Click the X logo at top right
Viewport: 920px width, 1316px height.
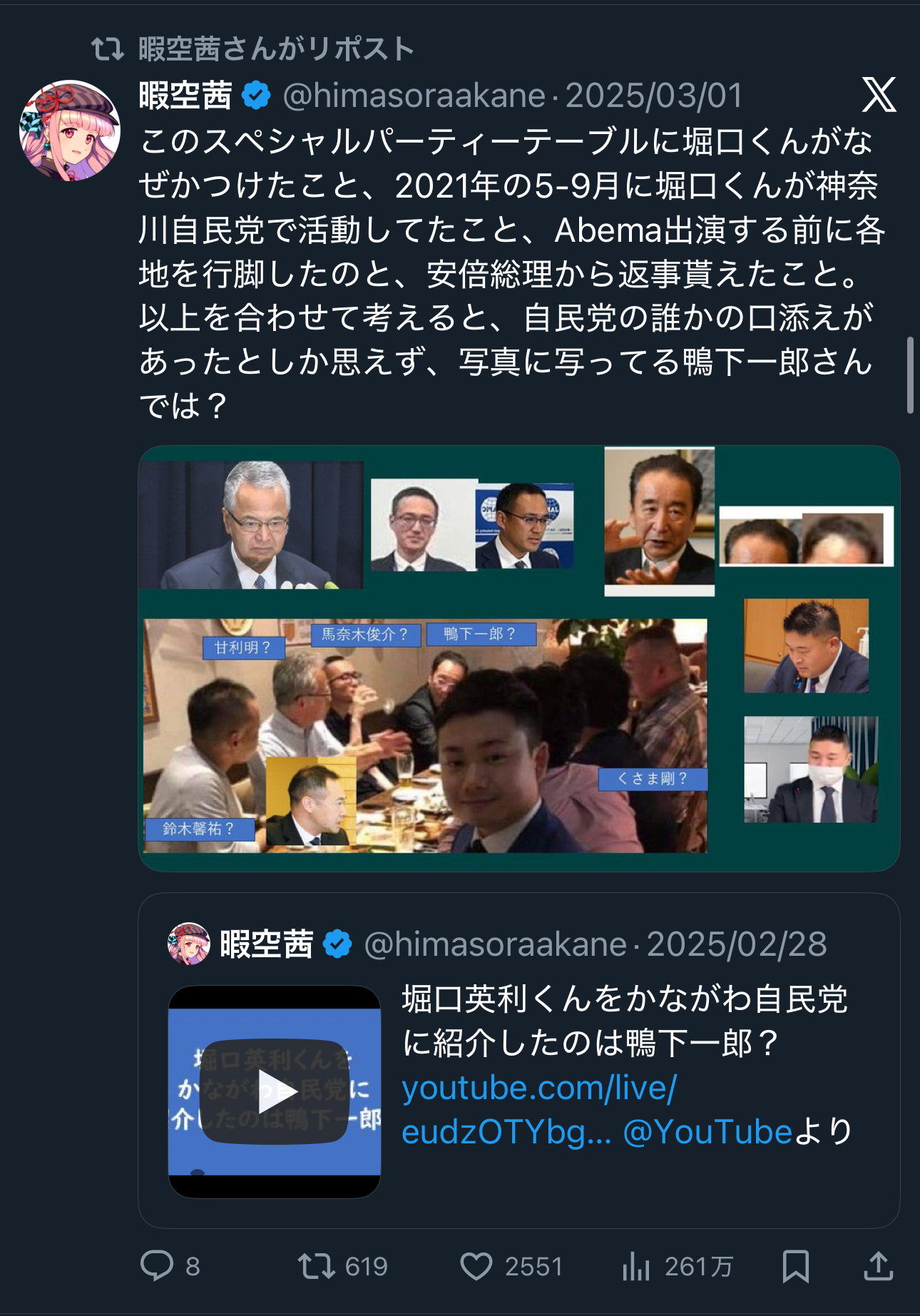pos(879,95)
